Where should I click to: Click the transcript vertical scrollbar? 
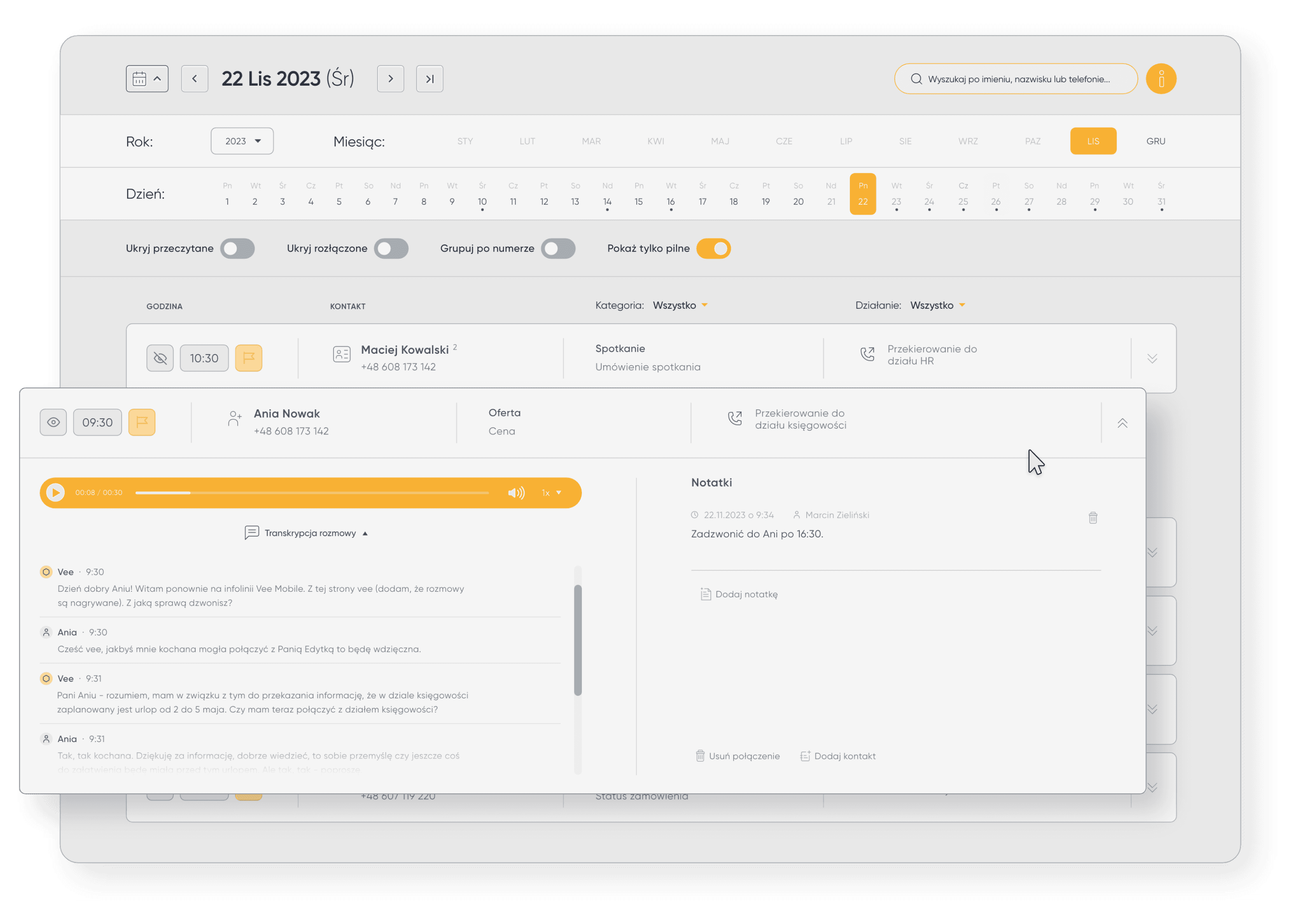tap(577, 640)
